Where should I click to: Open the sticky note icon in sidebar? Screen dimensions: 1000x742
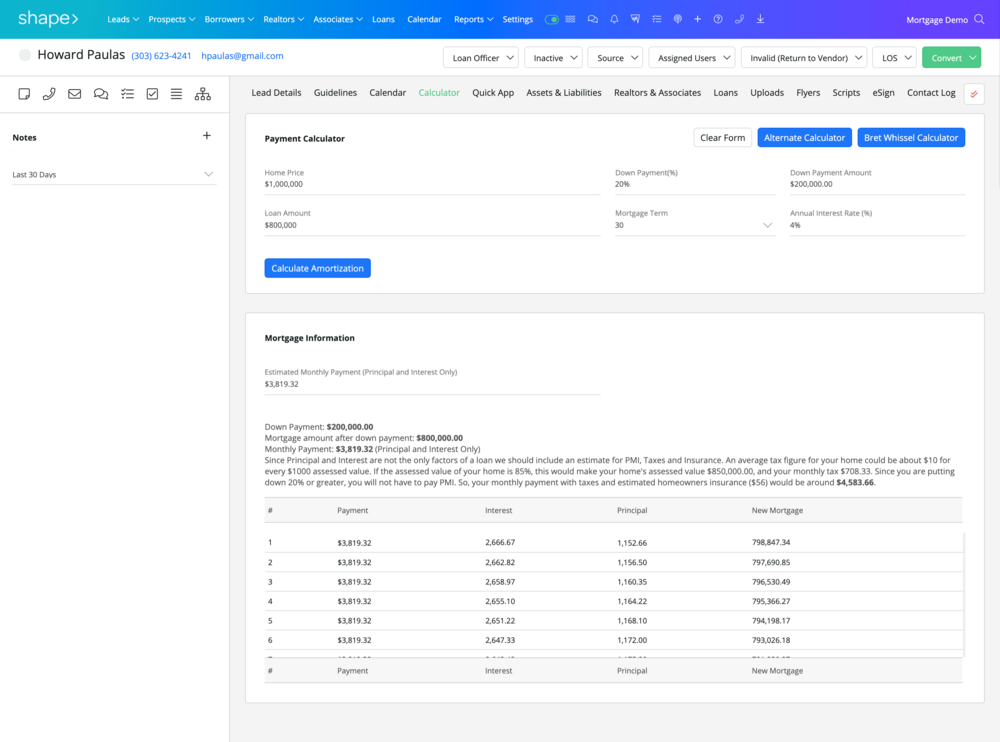coord(24,94)
